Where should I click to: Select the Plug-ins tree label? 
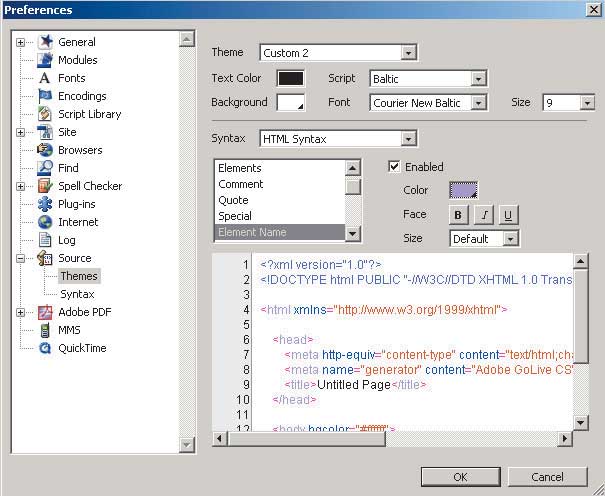coord(77,204)
